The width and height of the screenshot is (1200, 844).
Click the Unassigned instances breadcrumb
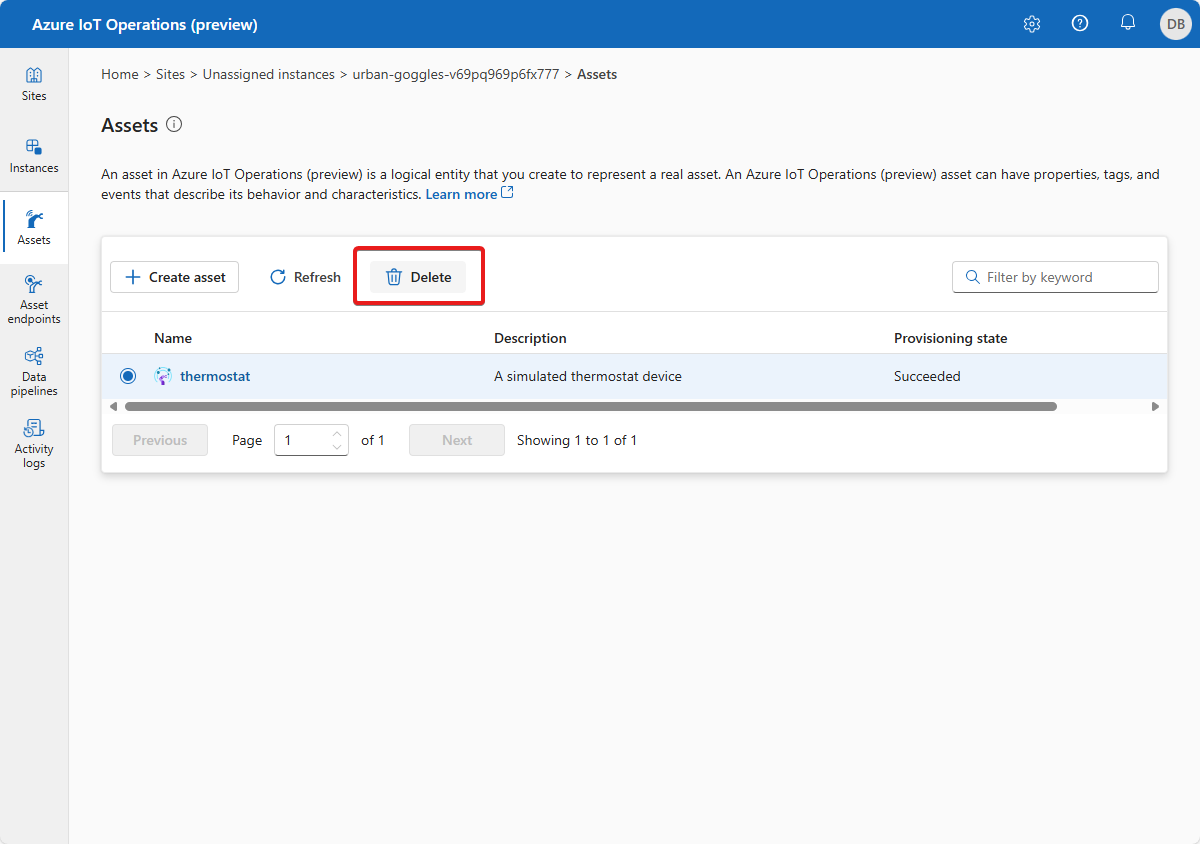269,74
